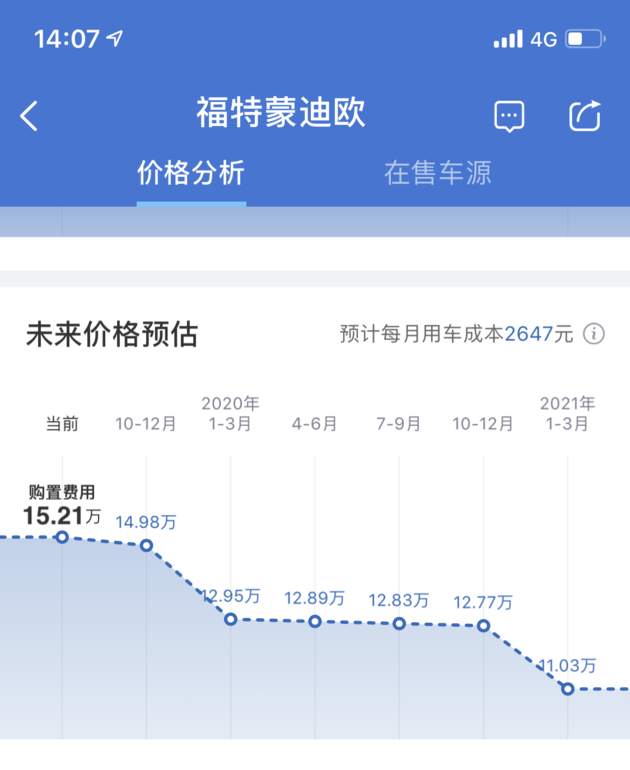Select the 14.98万 data point
The width and height of the screenshot is (630, 770).
146,545
